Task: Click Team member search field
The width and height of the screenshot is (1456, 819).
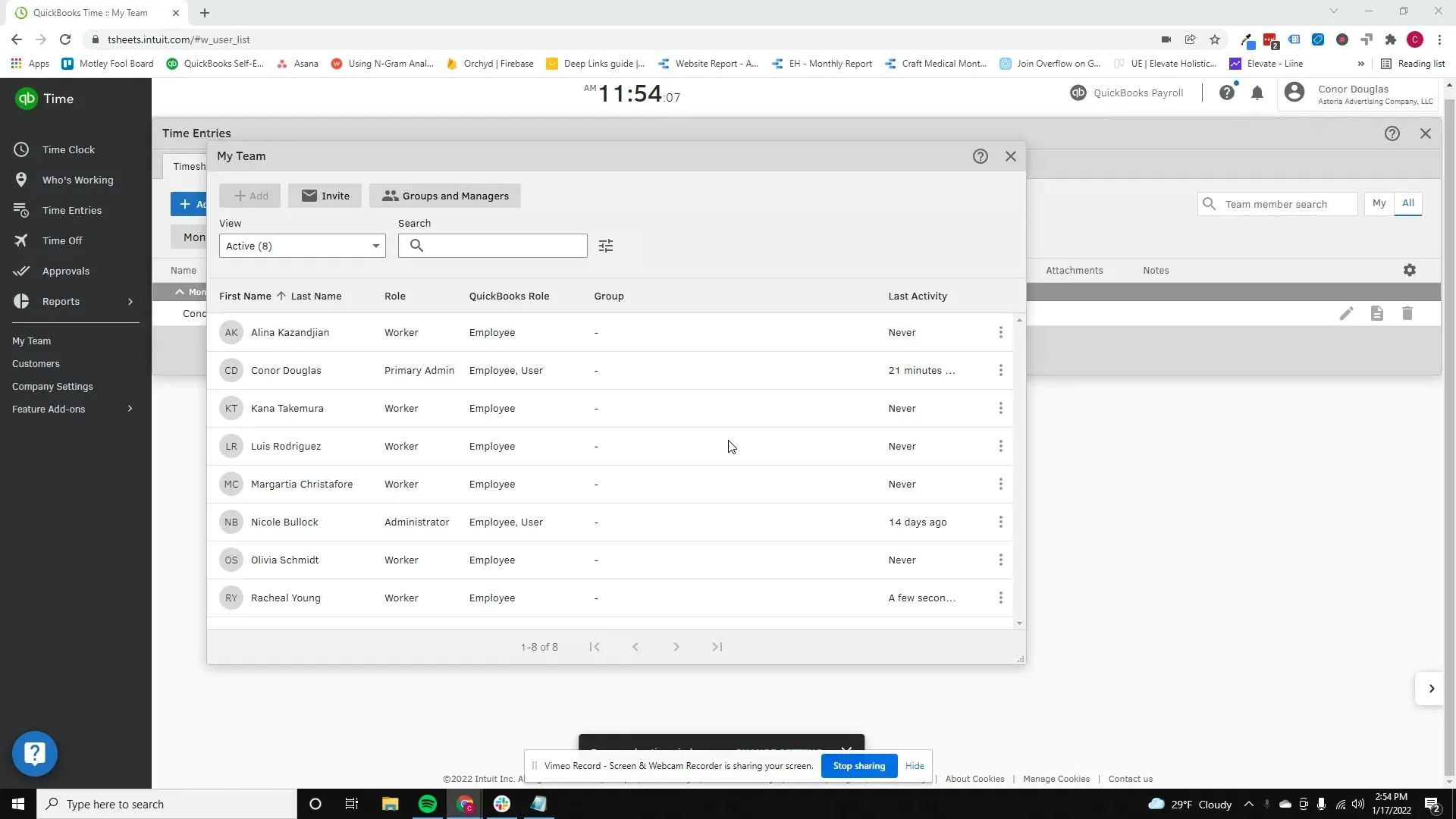Action: (x=1278, y=204)
